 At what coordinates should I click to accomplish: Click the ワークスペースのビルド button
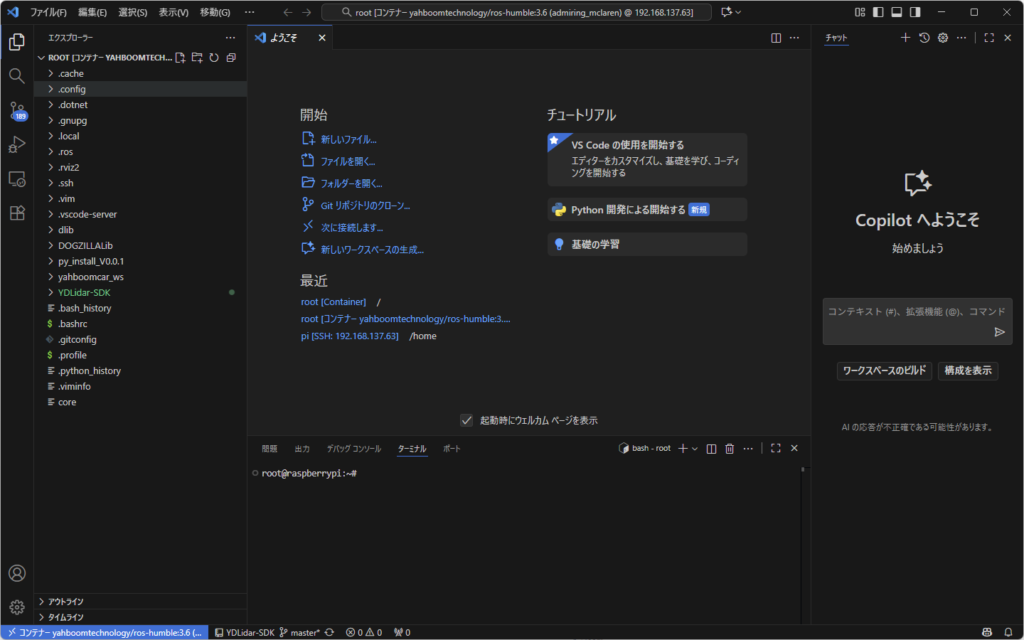884,371
